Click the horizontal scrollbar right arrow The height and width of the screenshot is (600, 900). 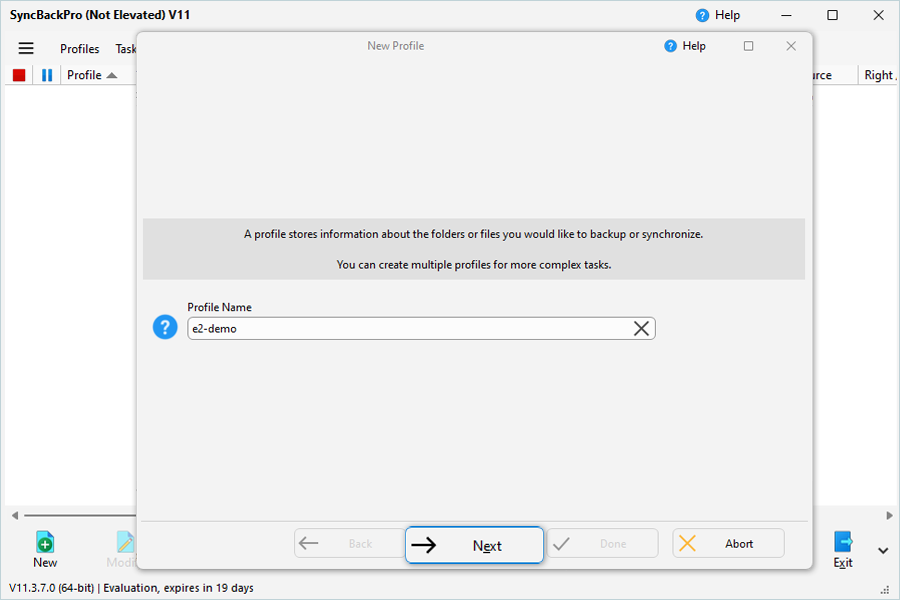click(x=889, y=515)
